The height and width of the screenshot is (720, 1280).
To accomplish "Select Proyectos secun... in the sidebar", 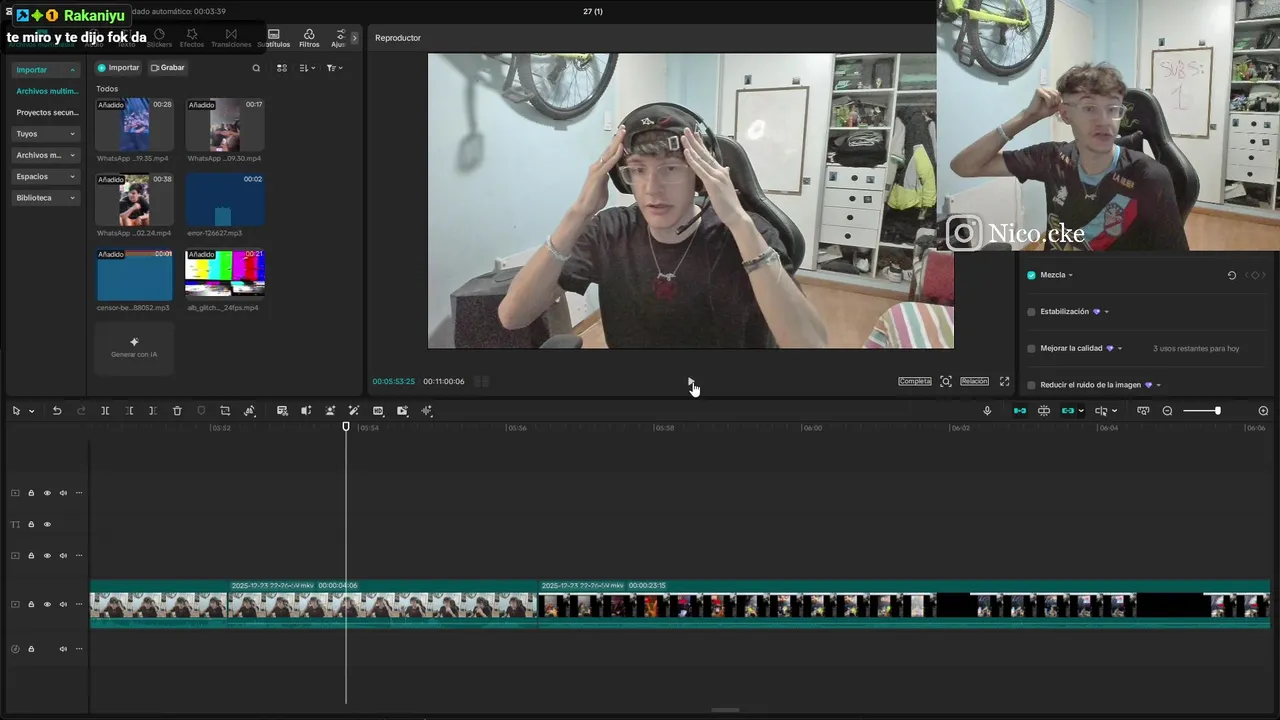I will [47, 113].
